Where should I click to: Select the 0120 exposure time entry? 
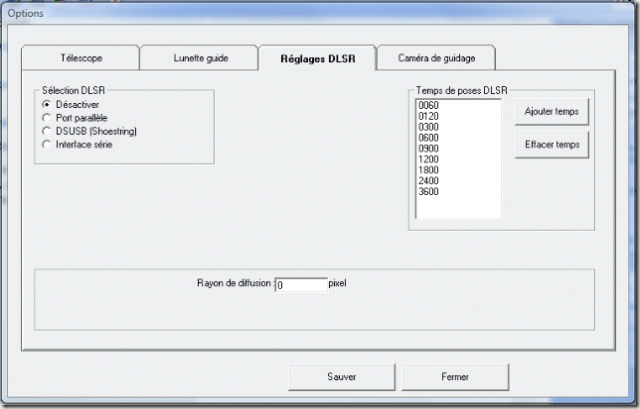click(429, 116)
